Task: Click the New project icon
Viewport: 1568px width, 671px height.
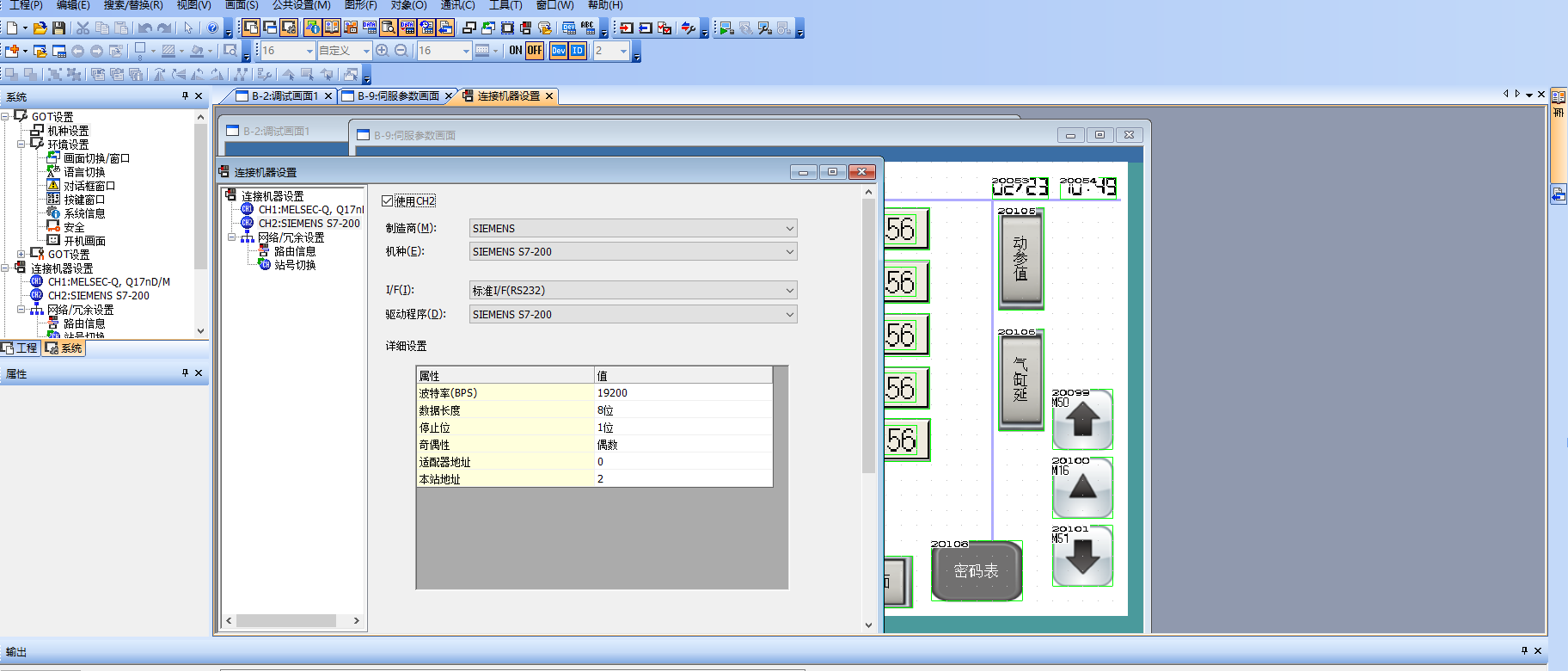Action: click(x=12, y=28)
